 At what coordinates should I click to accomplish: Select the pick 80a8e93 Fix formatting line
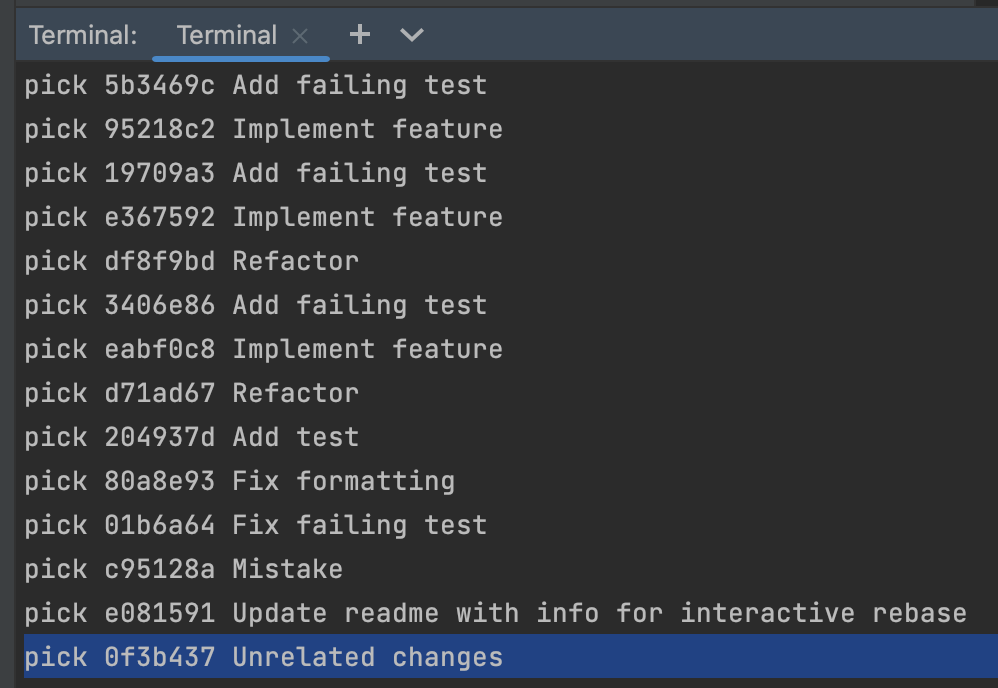pyautogui.click(x=239, y=480)
